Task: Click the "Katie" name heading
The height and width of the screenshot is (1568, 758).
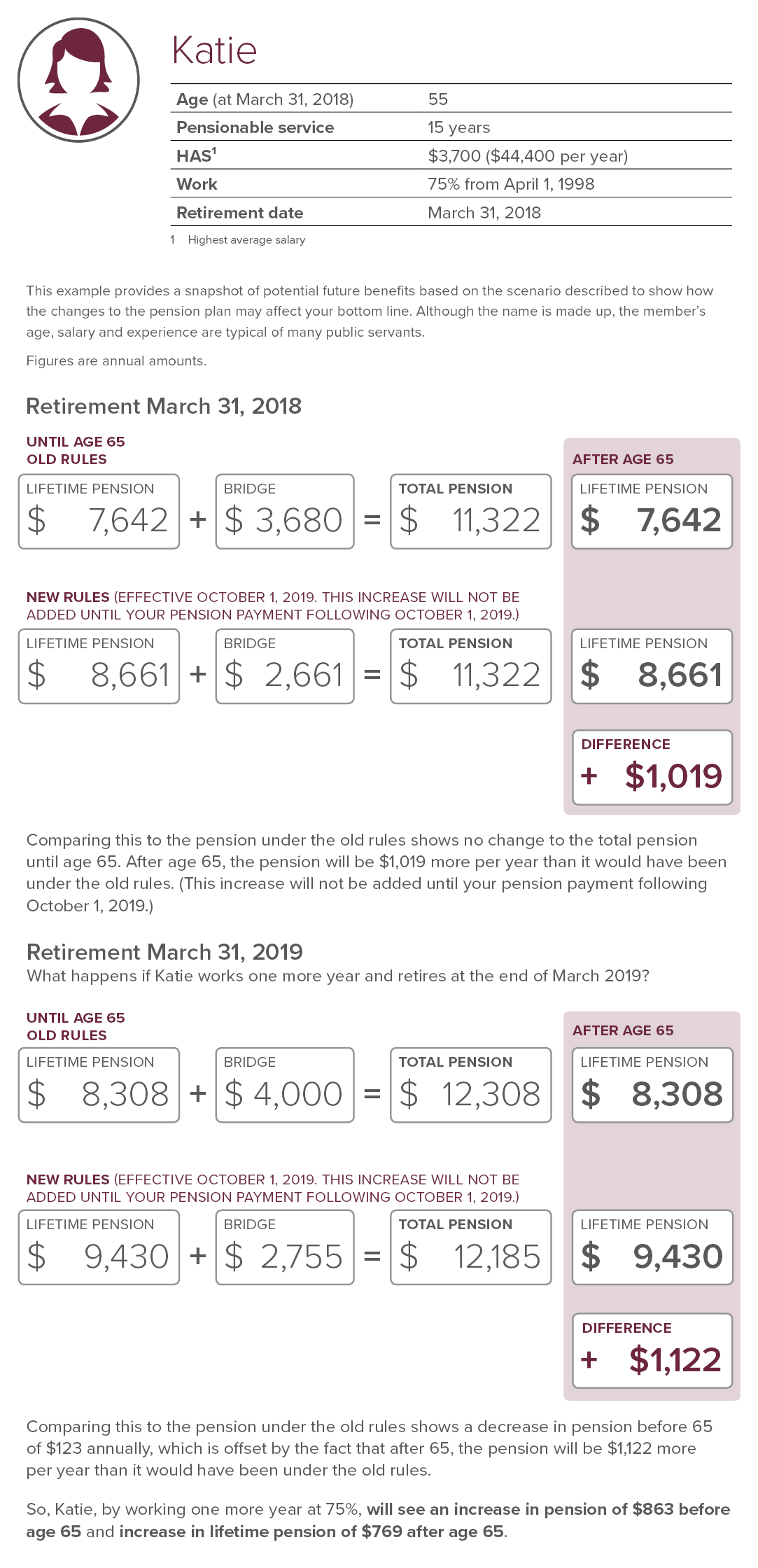Action: pyautogui.click(x=214, y=50)
